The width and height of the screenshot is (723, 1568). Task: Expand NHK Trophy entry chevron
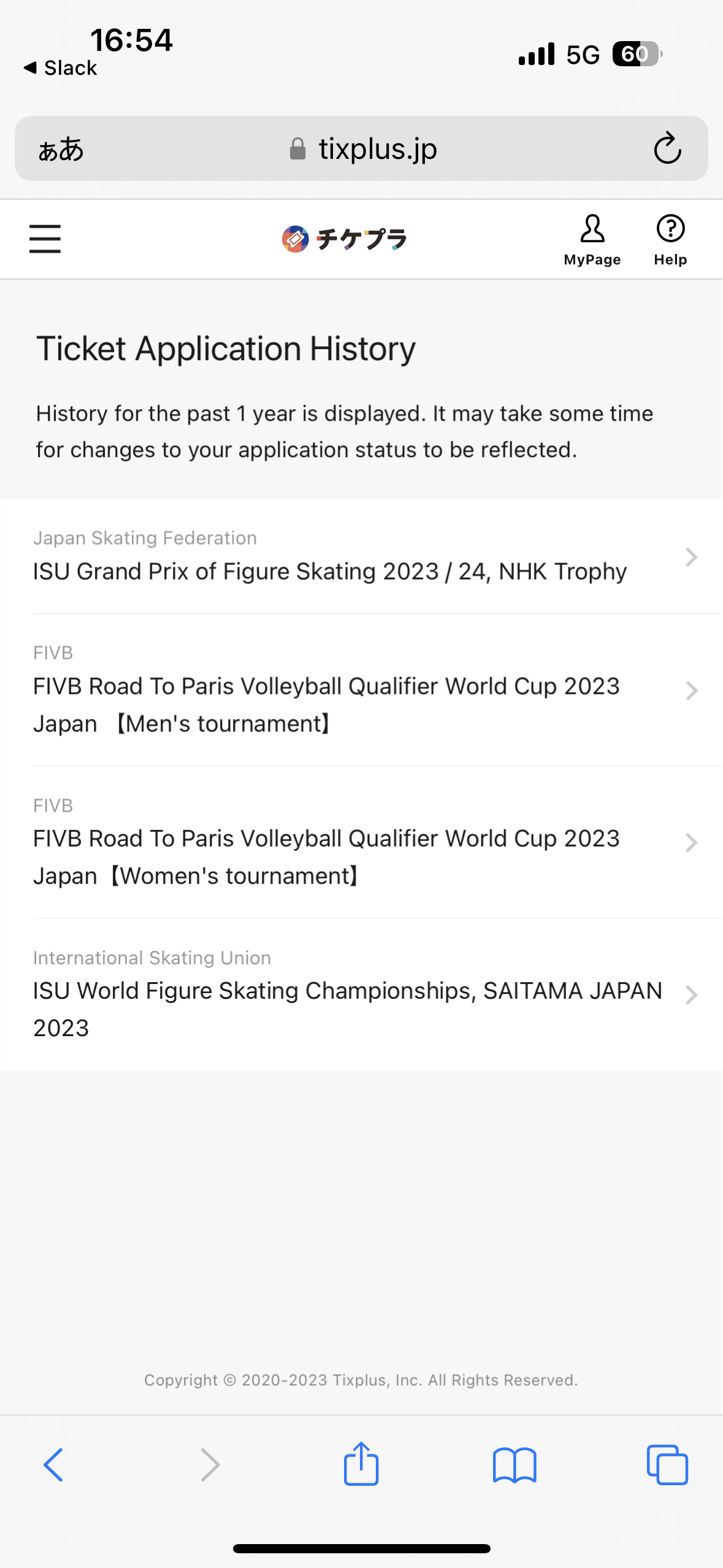click(691, 557)
